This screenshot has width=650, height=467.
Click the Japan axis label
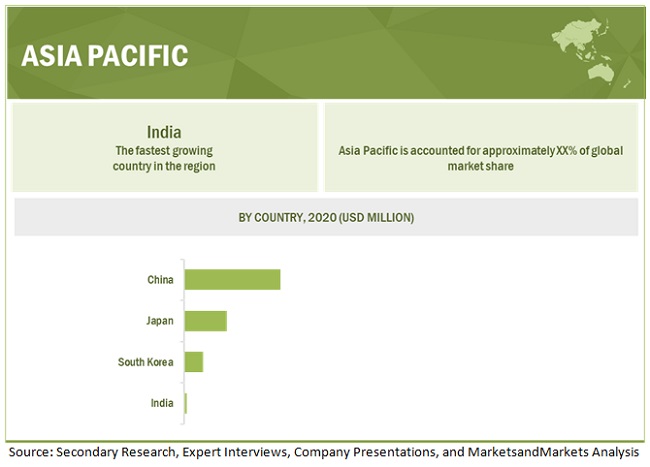point(159,321)
